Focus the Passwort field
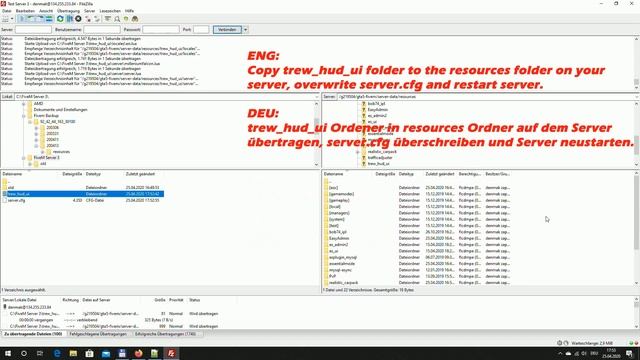Viewport: 640px width, 360px height. coord(161,29)
